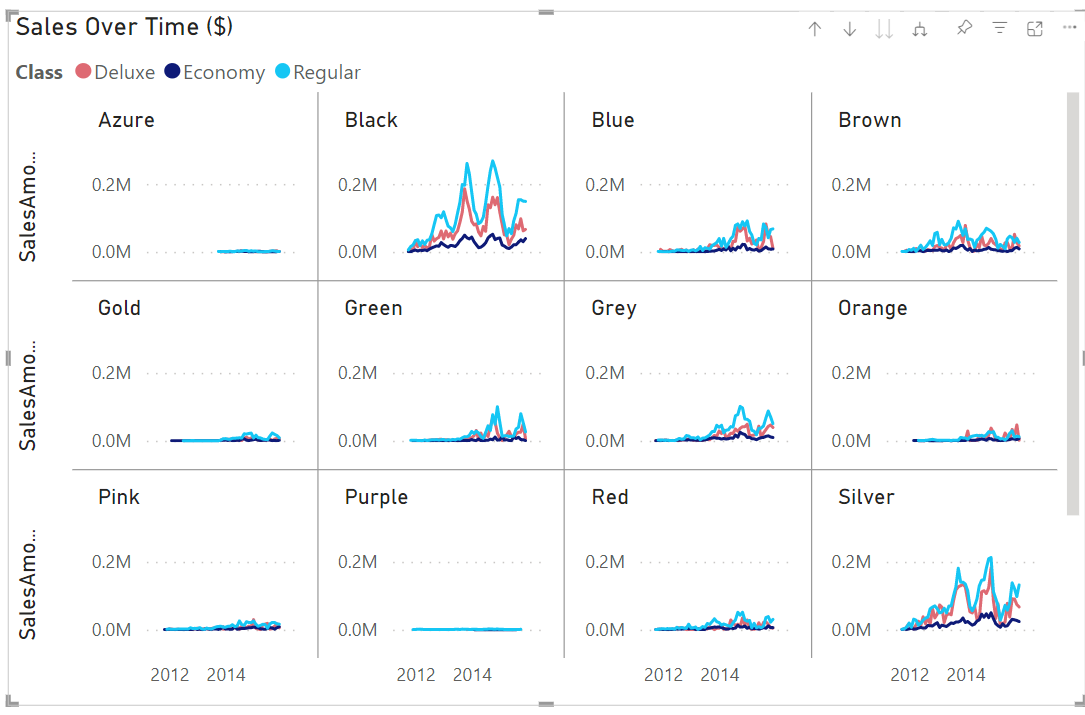The image size is (1085, 715).
Task: Click the Sales Over Time ($) title
Action: (x=125, y=27)
